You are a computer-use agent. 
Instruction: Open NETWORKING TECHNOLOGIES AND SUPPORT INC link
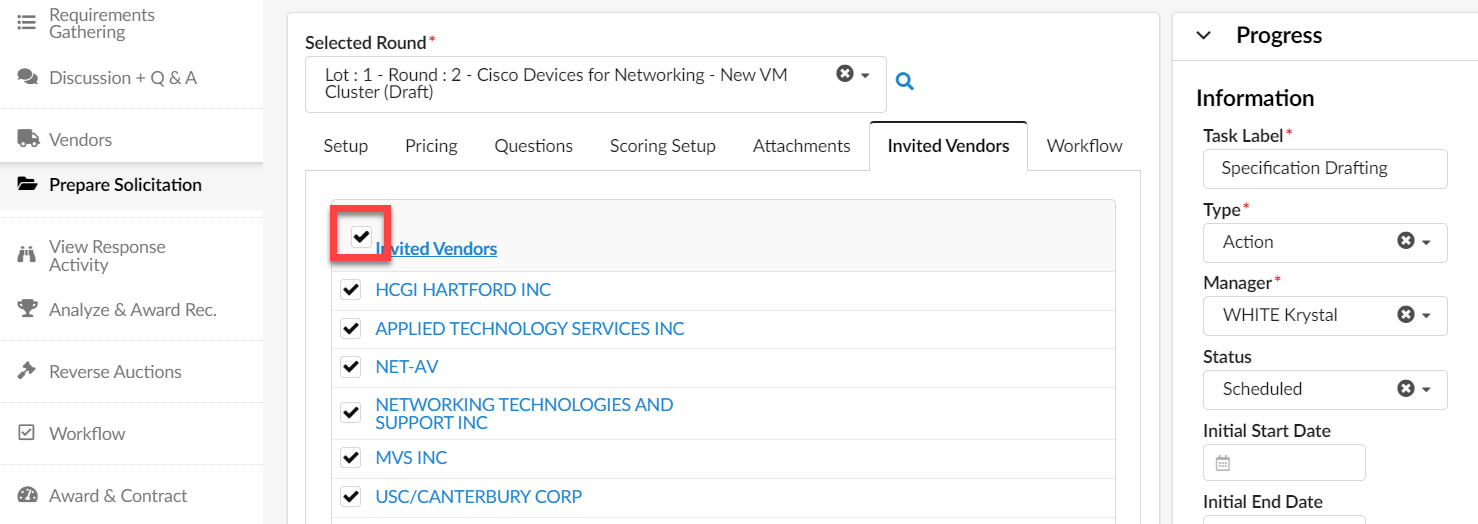[x=524, y=414]
